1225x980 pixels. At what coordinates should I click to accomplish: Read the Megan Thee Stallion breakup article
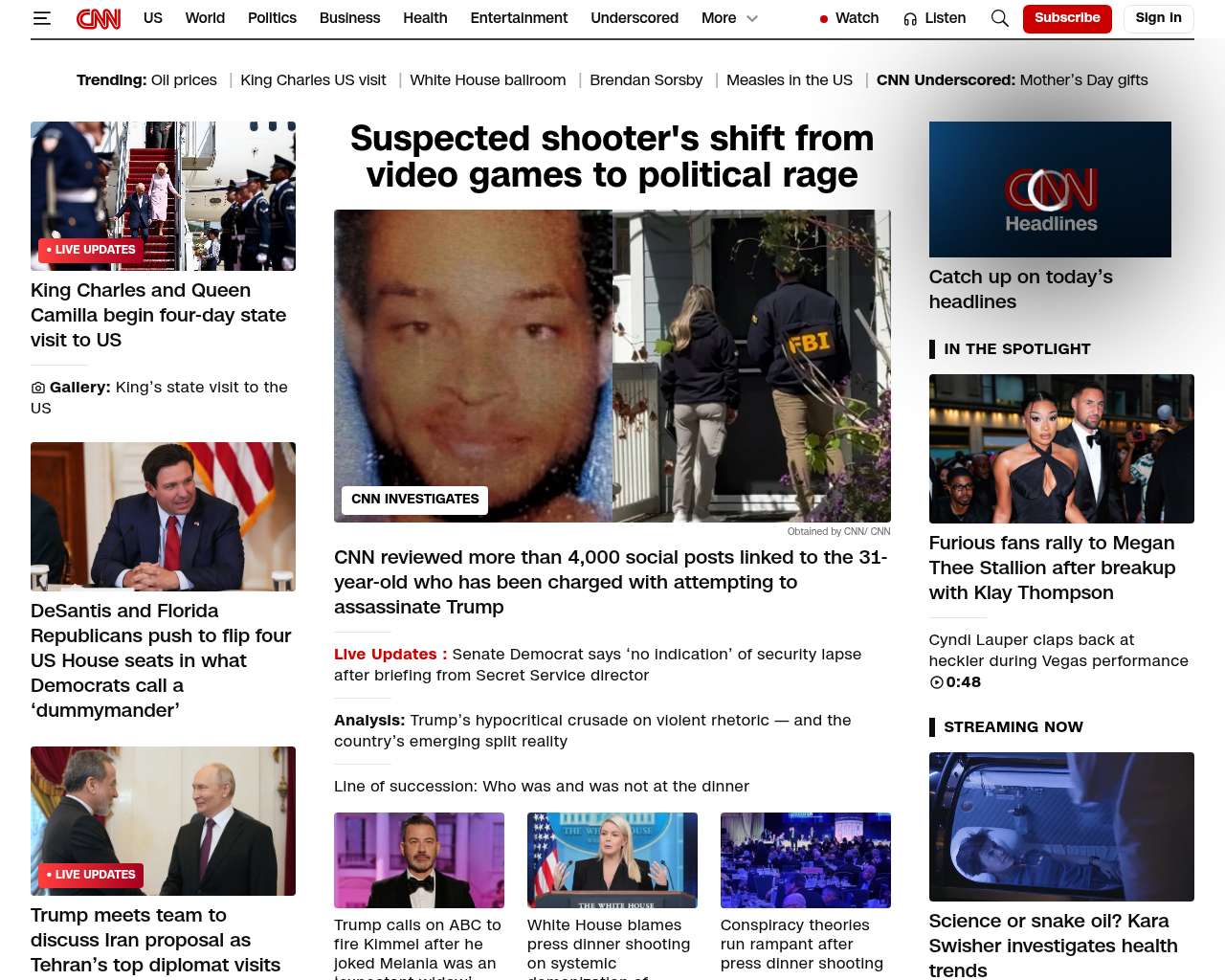(x=1052, y=568)
